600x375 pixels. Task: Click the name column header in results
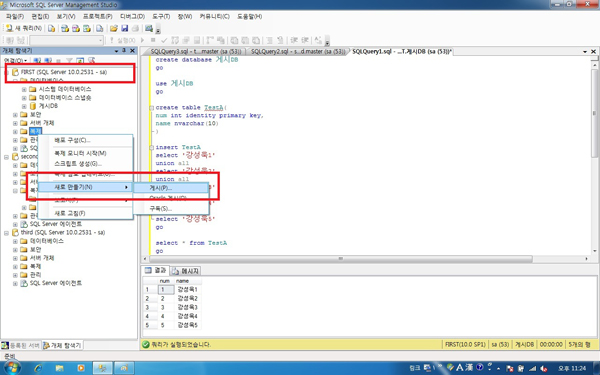coord(188,281)
